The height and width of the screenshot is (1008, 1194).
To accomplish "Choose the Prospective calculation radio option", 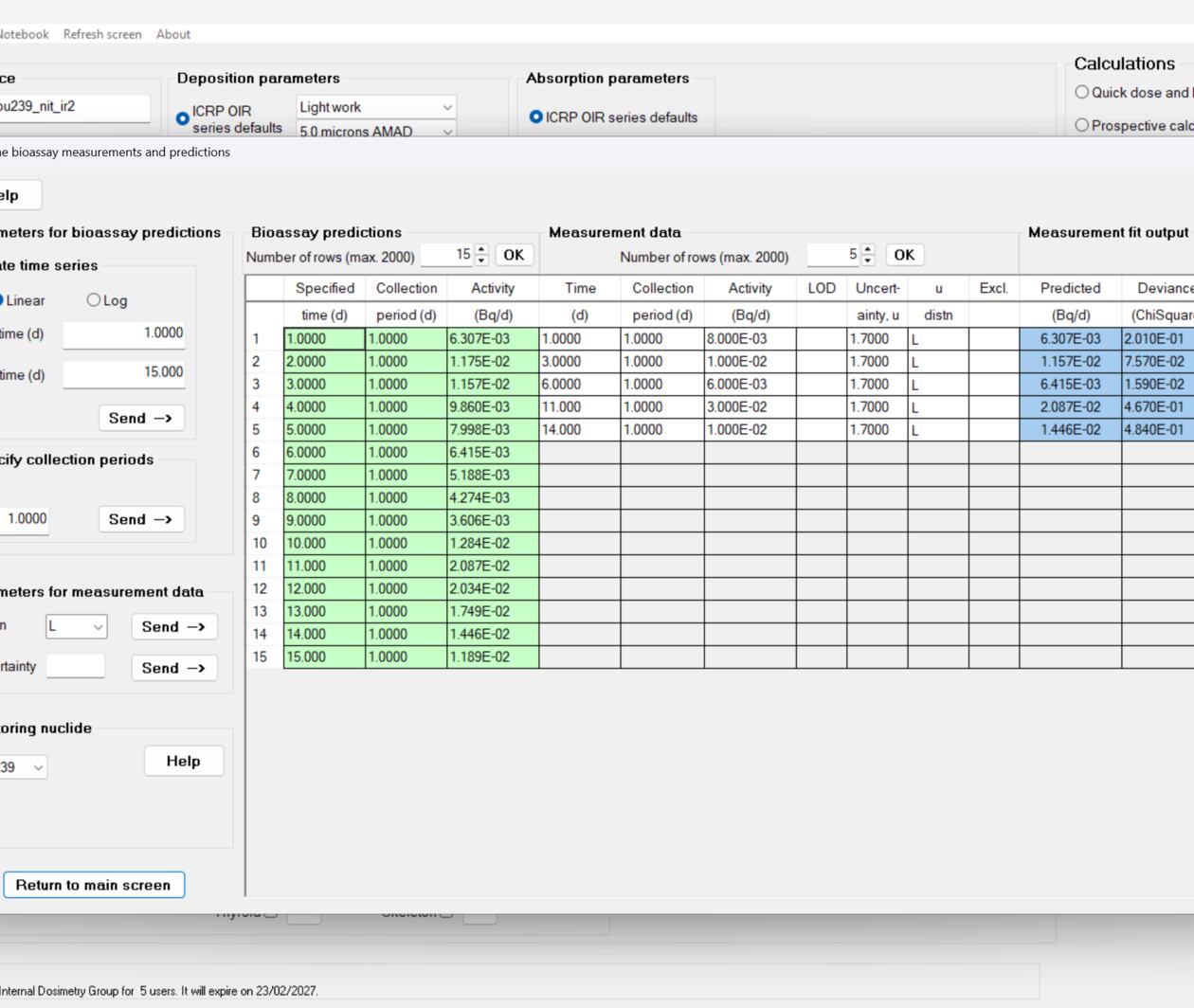I will pos(1081,125).
